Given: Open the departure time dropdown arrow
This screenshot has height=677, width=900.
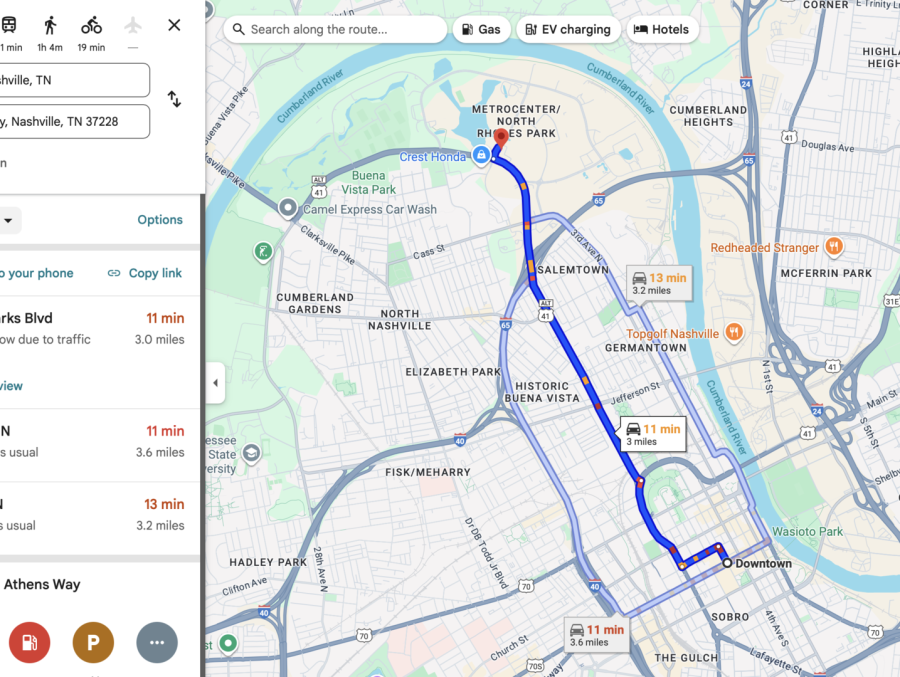Looking at the screenshot, I should click(8, 220).
